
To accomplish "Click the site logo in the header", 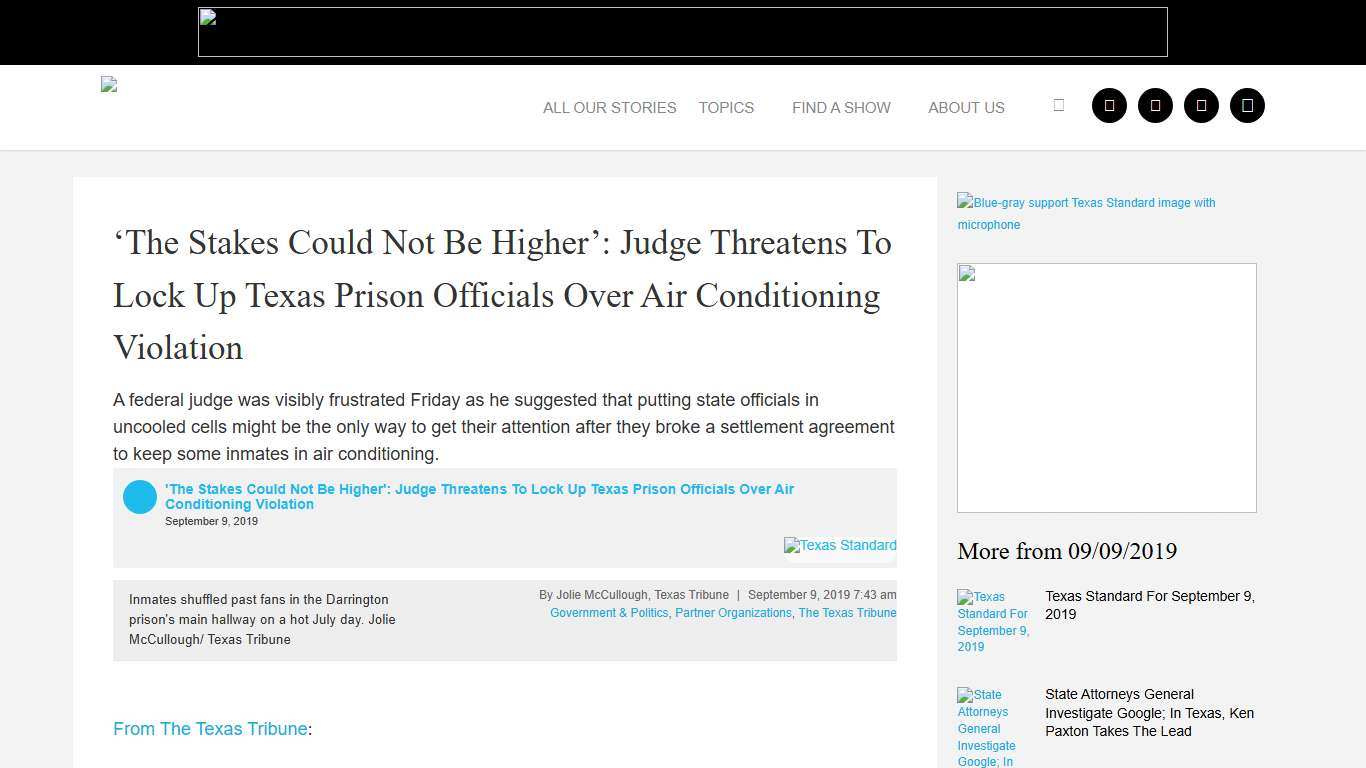I will [109, 85].
